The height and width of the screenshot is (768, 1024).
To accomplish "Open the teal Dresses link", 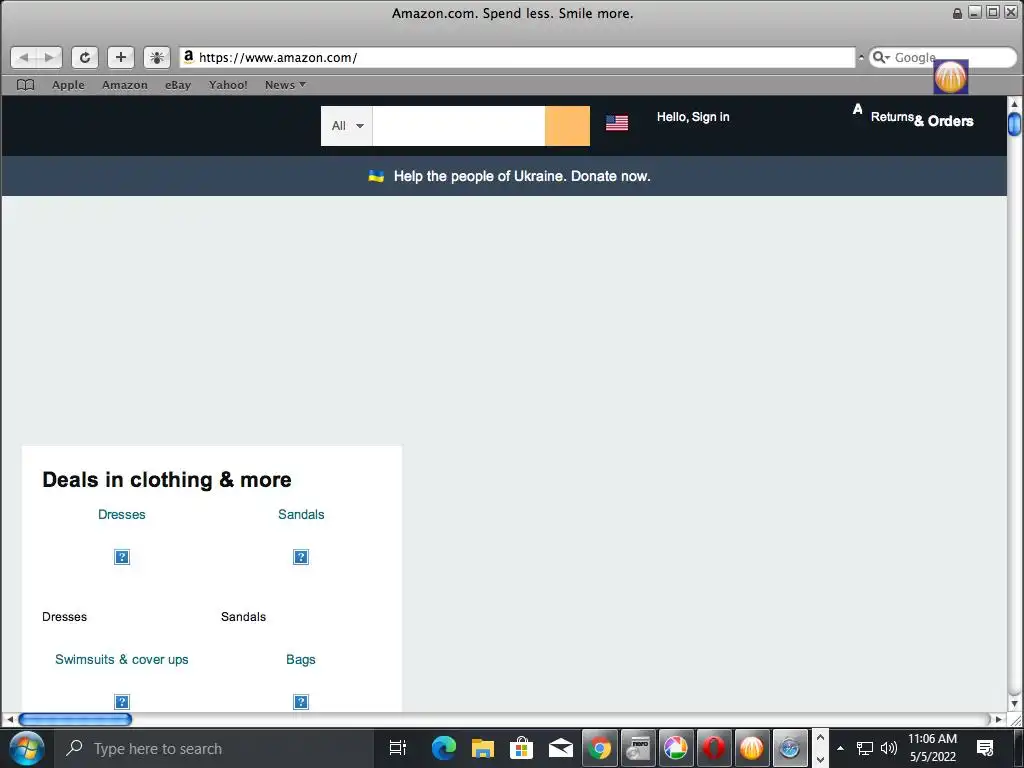I will tap(121, 515).
